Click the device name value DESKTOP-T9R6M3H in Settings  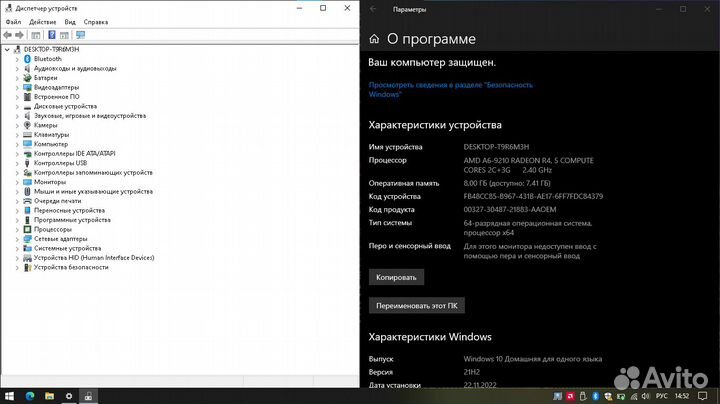496,147
